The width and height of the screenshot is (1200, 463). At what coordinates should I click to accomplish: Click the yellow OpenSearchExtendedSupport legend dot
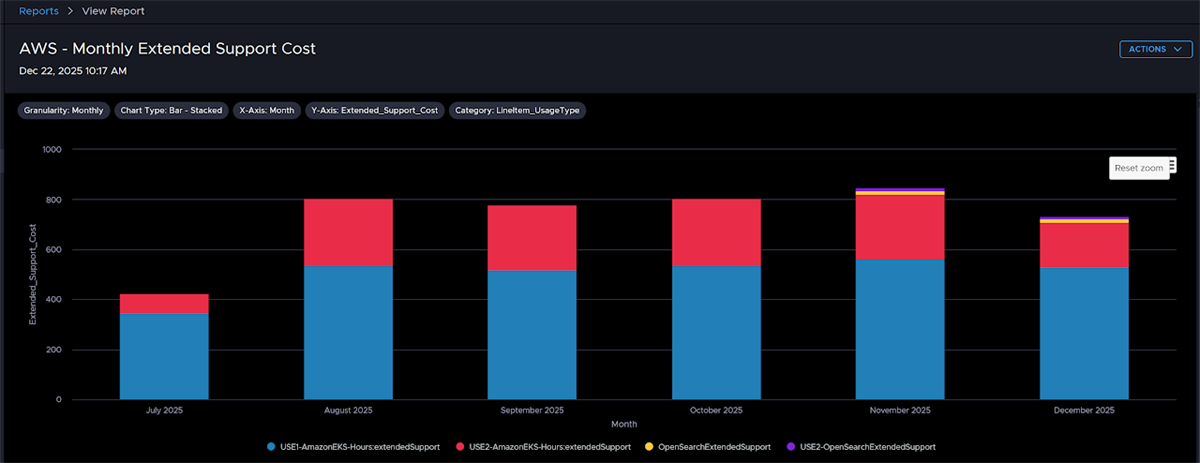pos(650,446)
